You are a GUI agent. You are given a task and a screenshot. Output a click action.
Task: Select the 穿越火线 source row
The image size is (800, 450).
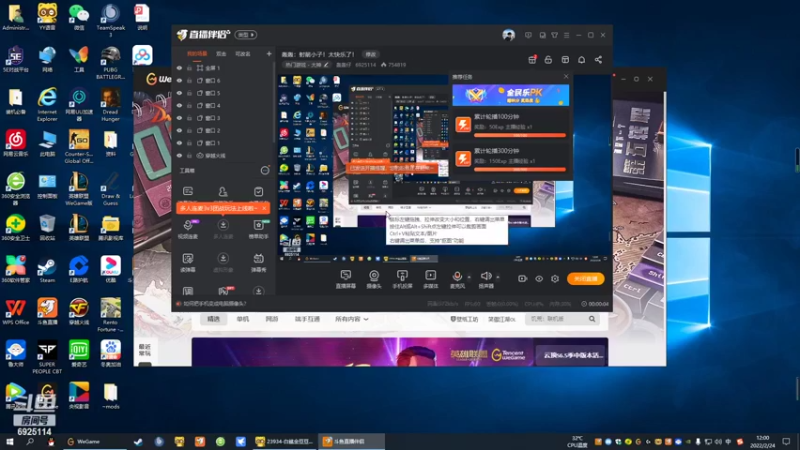pyautogui.click(x=223, y=156)
